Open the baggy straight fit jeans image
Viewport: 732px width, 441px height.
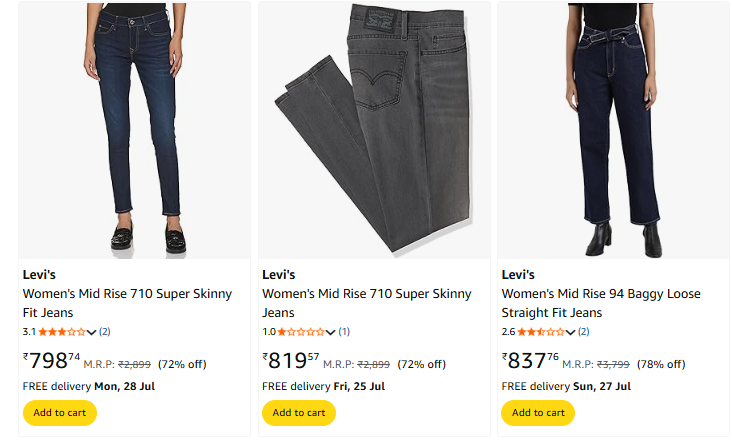(x=613, y=128)
